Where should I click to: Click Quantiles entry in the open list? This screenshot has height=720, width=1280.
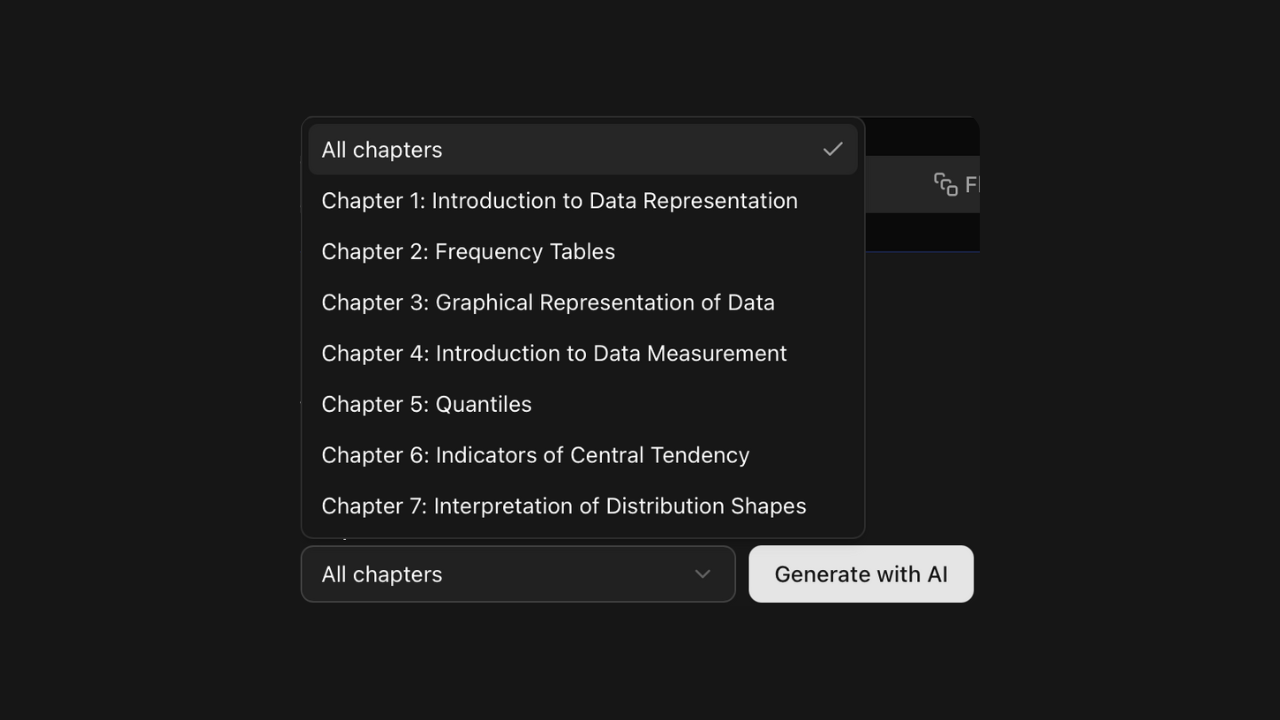[x=426, y=404]
